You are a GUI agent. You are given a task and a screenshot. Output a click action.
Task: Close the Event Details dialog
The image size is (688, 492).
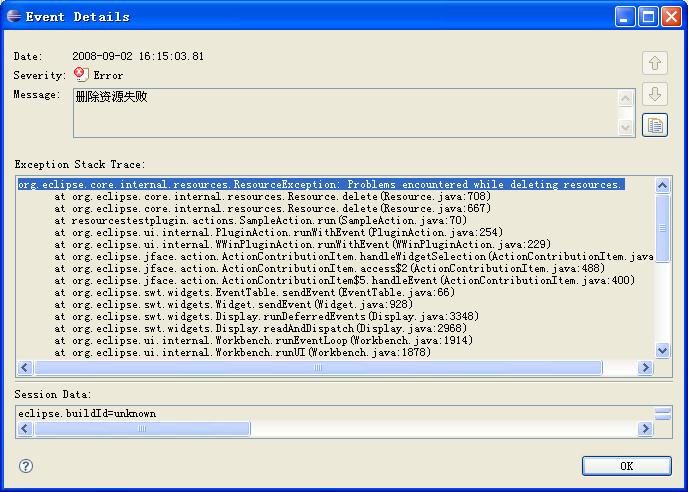click(x=671, y=17)
